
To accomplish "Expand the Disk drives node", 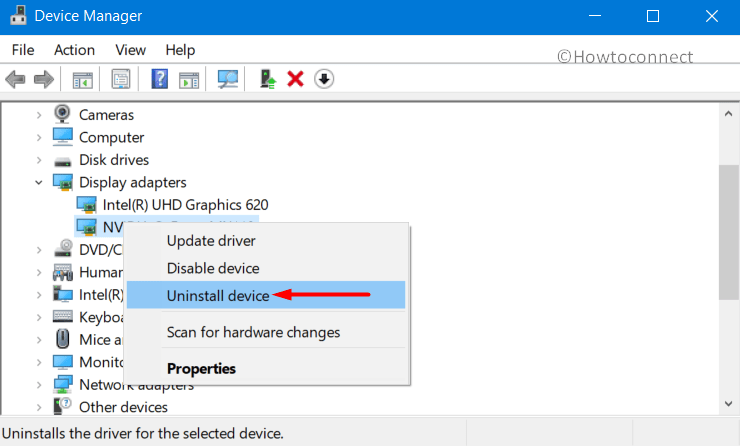I will [x=39, y=160].
